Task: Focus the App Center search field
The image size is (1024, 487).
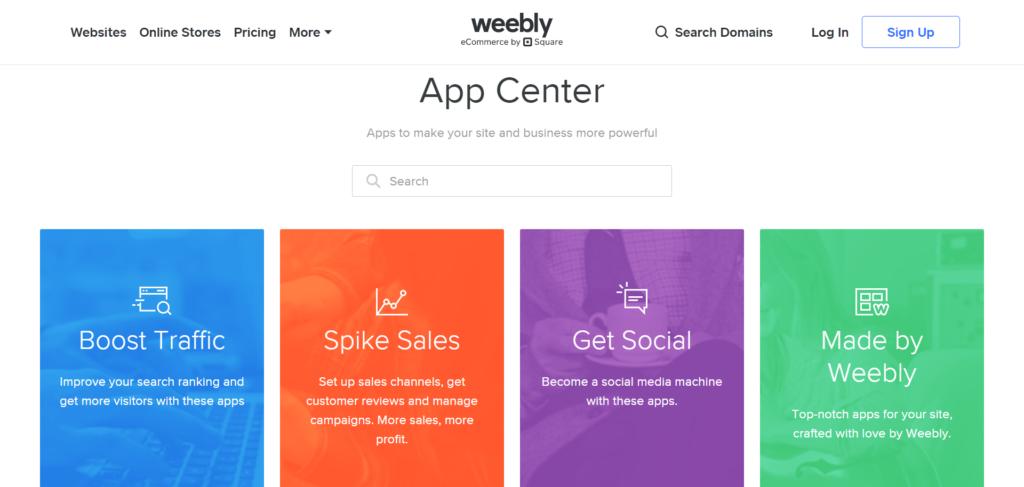Action: pos(512,181)
